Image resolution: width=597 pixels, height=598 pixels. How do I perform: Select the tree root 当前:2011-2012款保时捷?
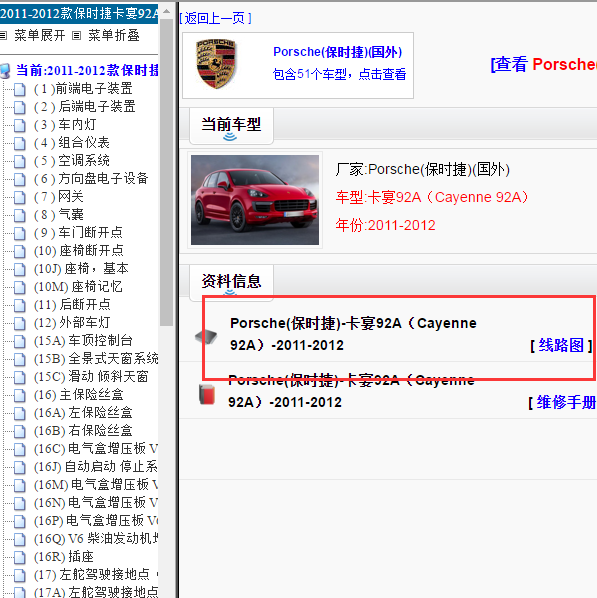87,71
